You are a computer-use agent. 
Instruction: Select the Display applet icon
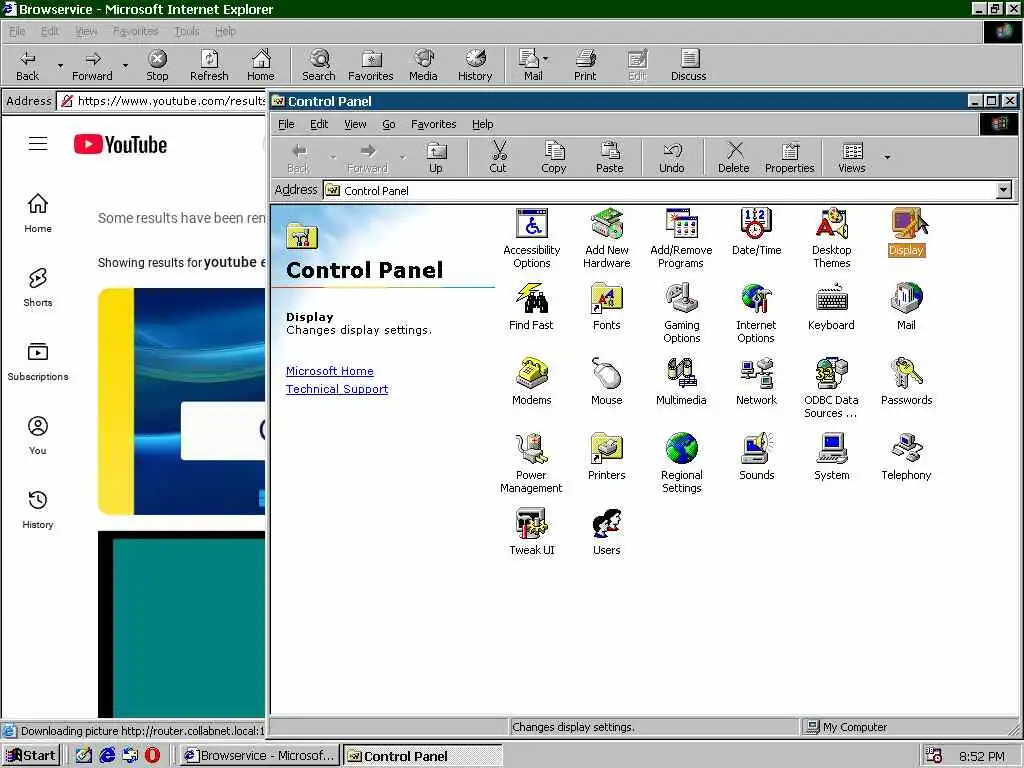(906, 232)
